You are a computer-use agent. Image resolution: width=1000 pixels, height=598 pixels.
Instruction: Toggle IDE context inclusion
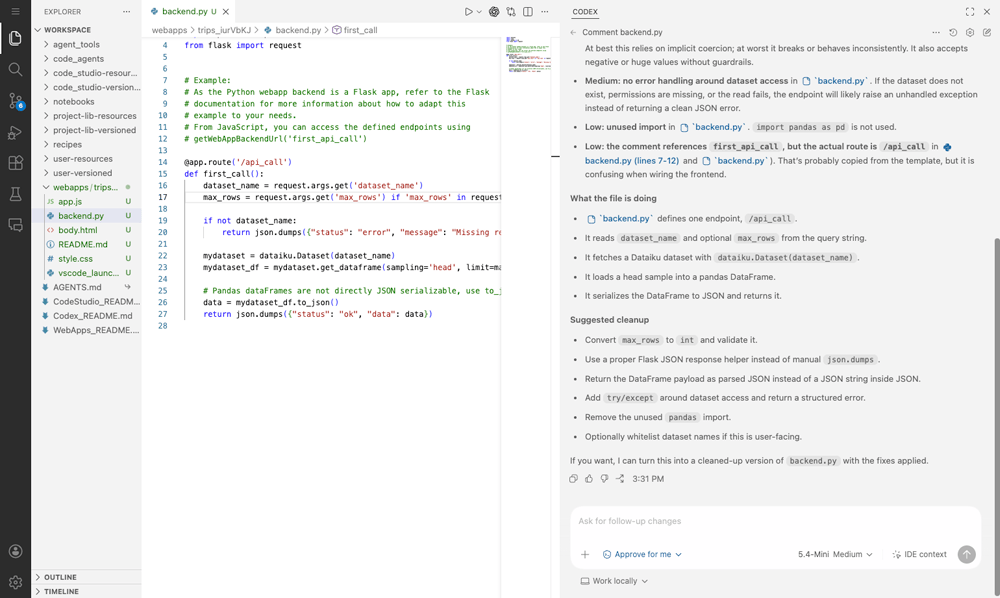(919, 554)
